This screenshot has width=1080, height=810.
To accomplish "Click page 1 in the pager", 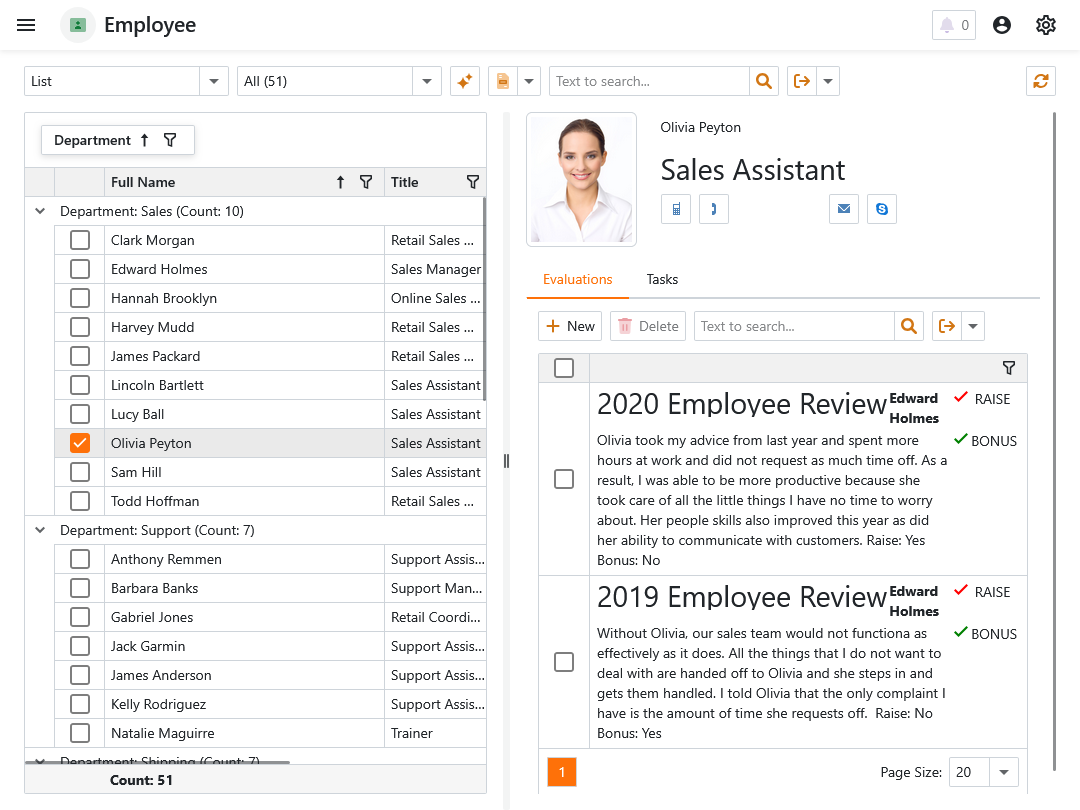I will [x=562, y=772].
